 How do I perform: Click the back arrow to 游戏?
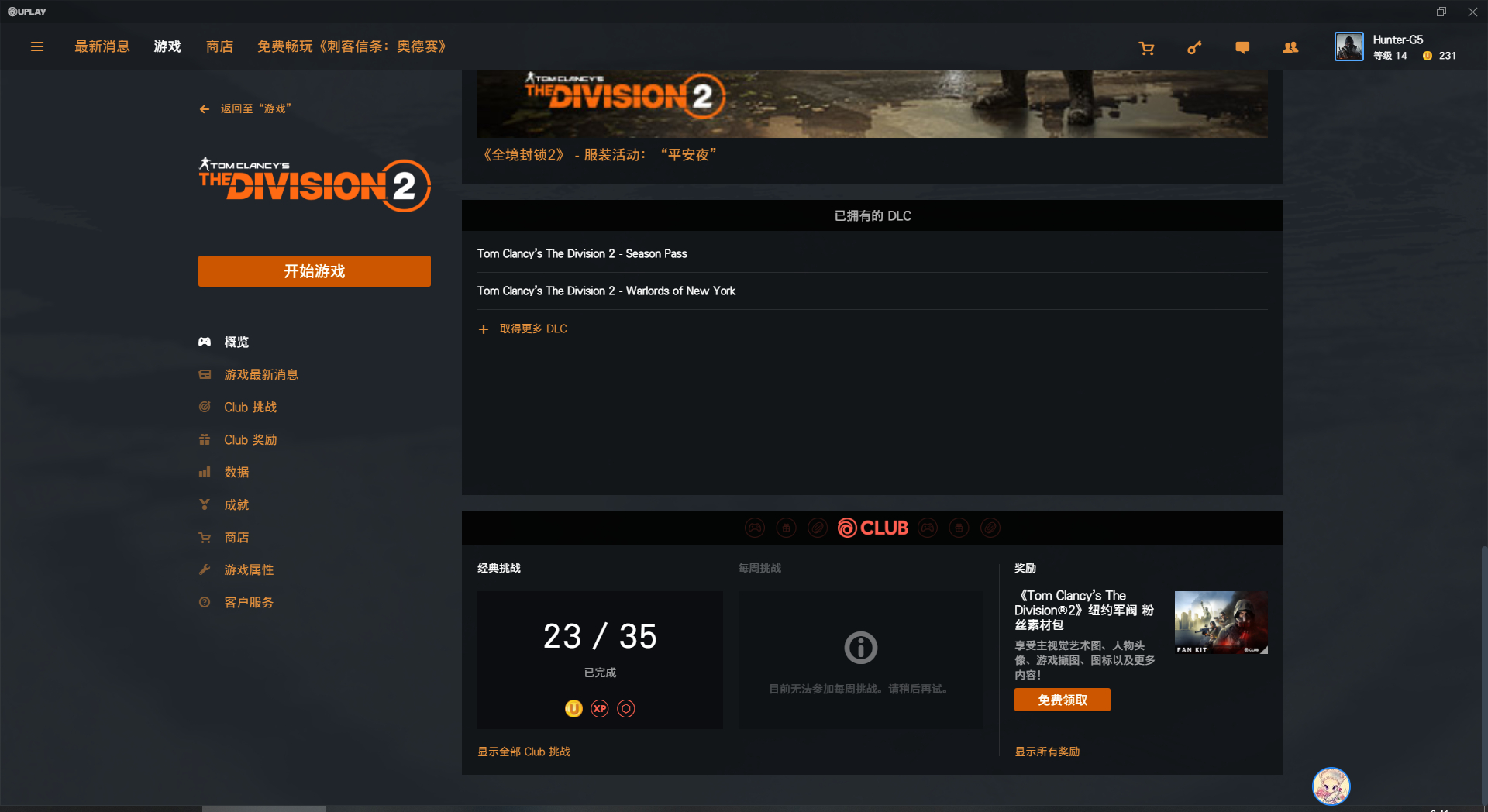click(x=205, y=109)
